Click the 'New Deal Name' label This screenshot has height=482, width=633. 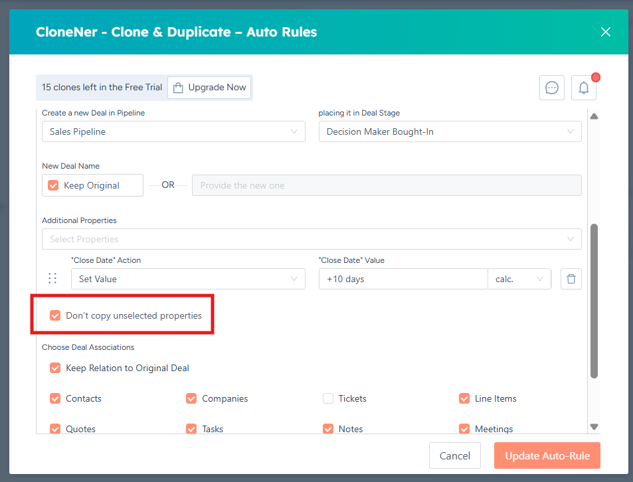point(71,166)
